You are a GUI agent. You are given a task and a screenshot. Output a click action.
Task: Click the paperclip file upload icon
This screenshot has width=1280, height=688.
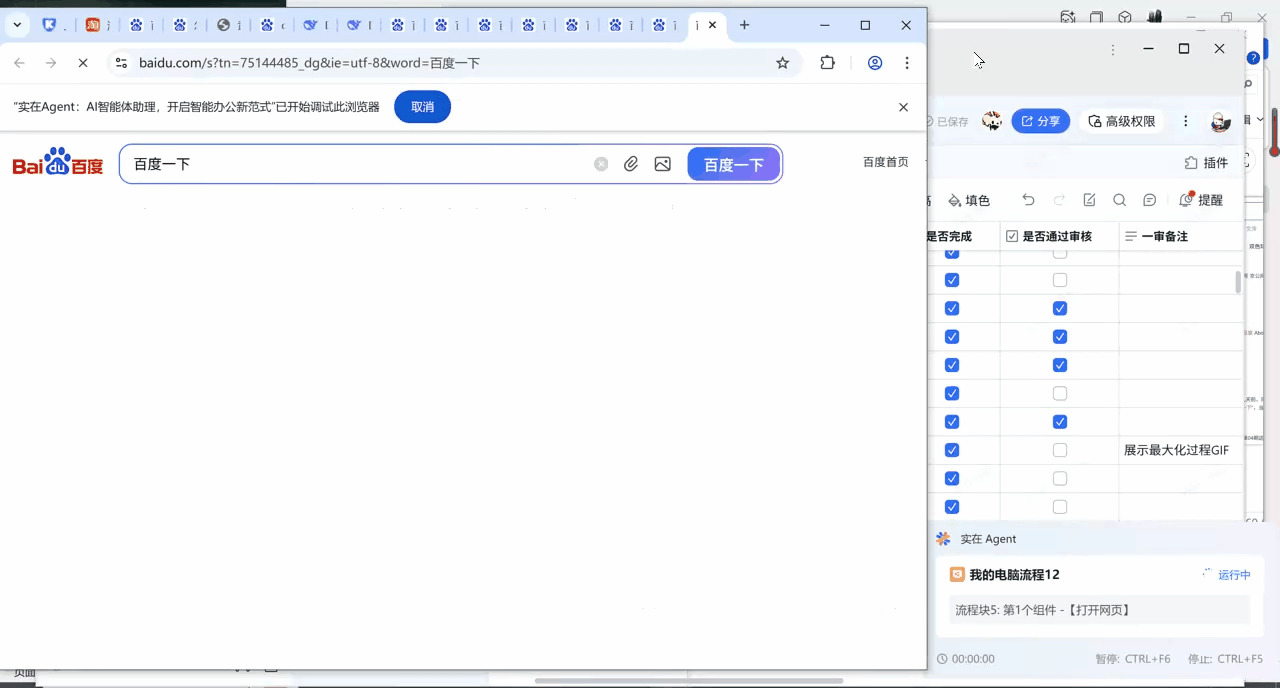(x=631, y=164)
